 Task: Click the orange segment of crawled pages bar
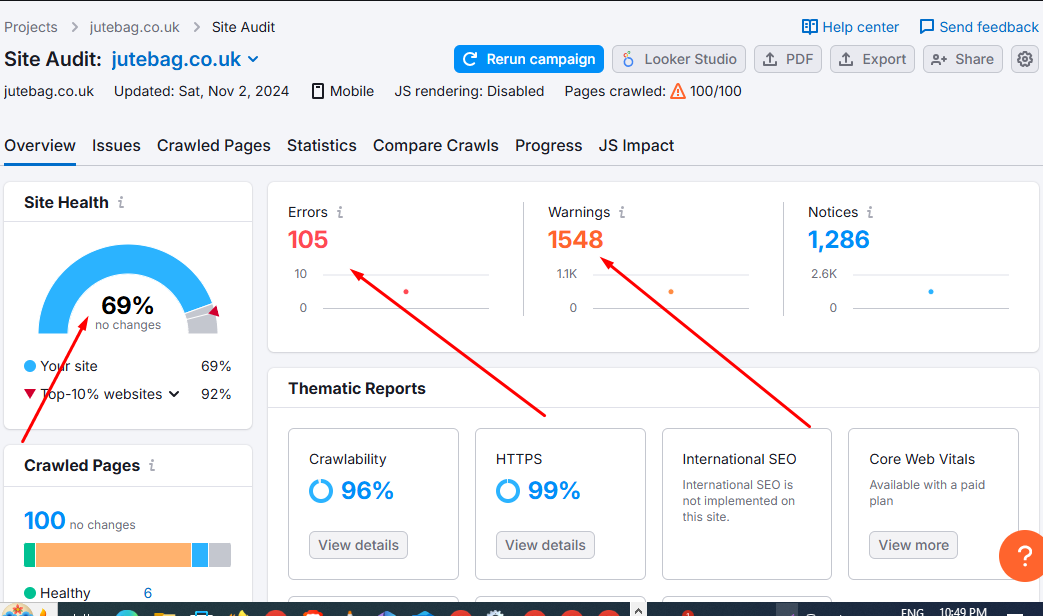coord(113,555)
